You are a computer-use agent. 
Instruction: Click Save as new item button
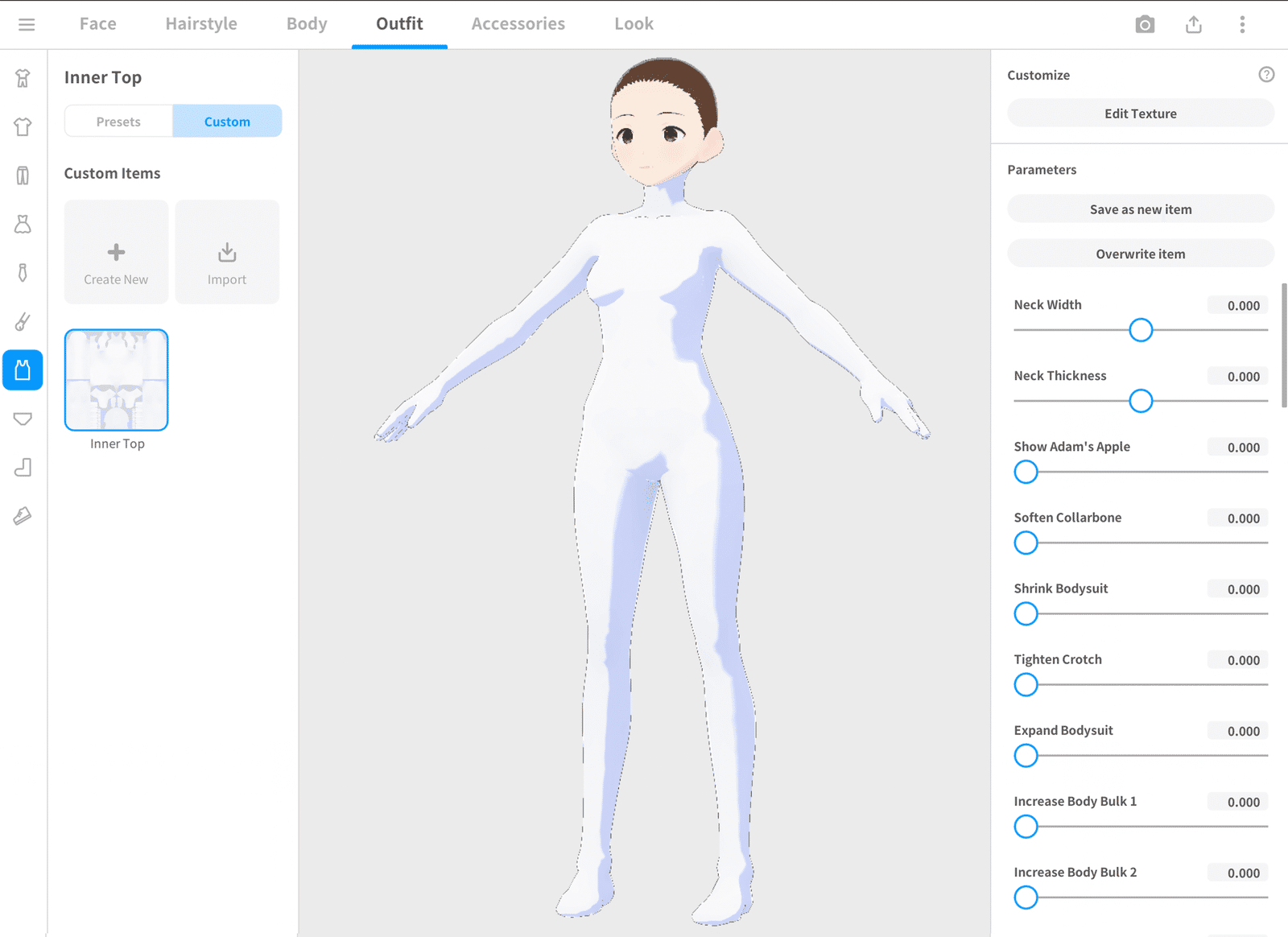(1140, 209)
